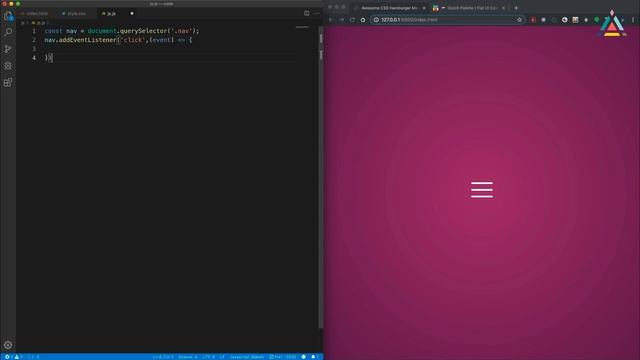Screen dimensions: 640x360
Task: Click the editor minimap preview
Action: (x=302, y=28)
